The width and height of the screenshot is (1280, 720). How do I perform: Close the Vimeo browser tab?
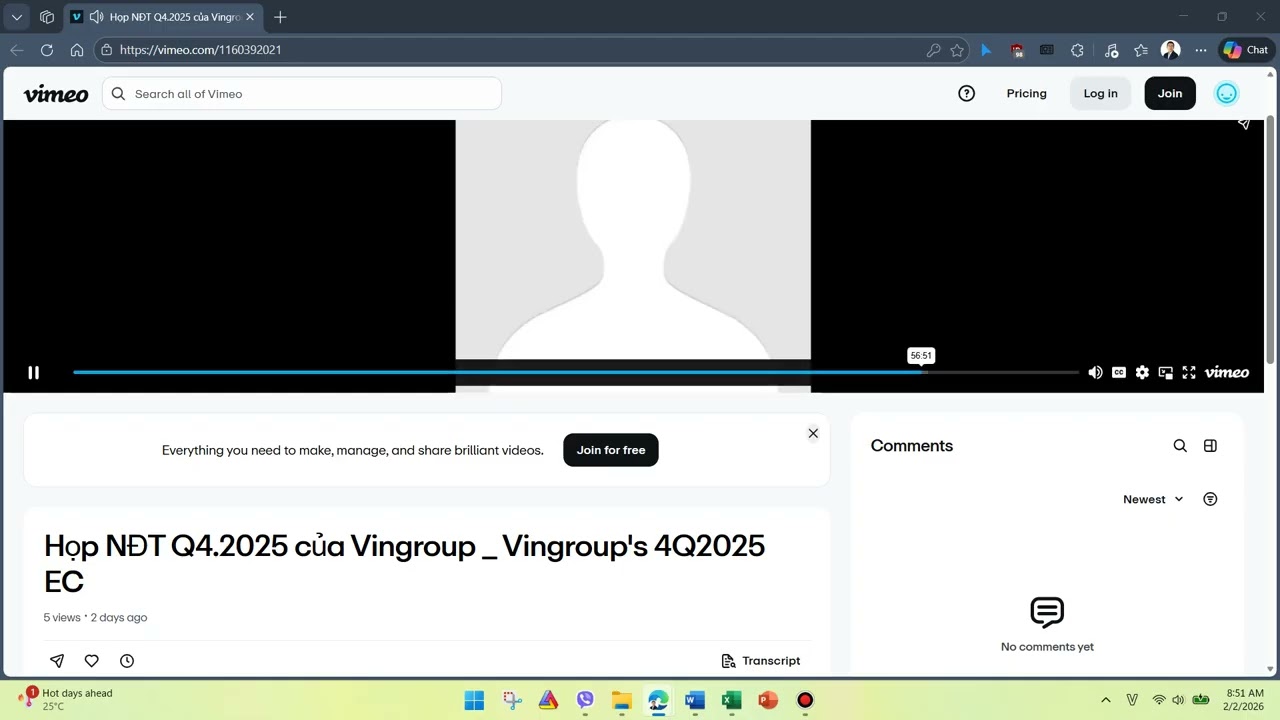[x=250, y=17]
